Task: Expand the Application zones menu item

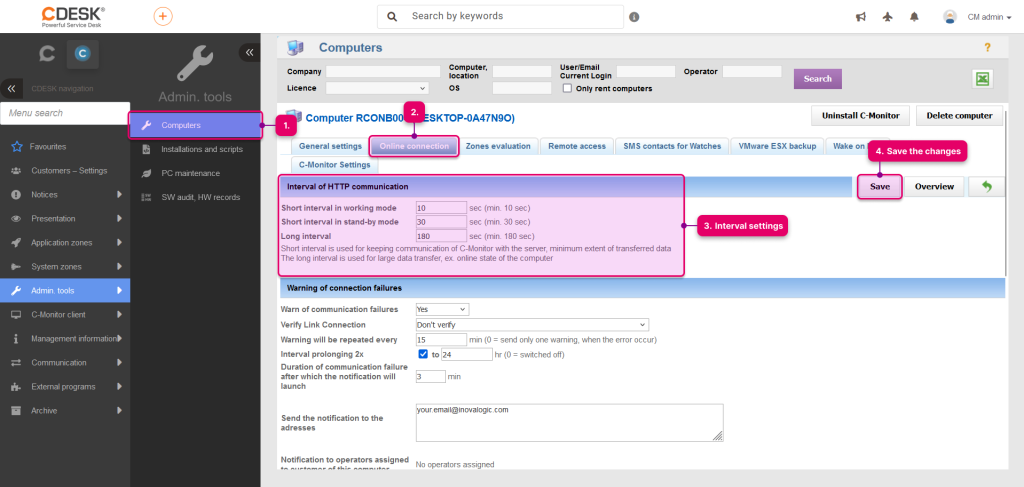Action: tap(65, 242)
